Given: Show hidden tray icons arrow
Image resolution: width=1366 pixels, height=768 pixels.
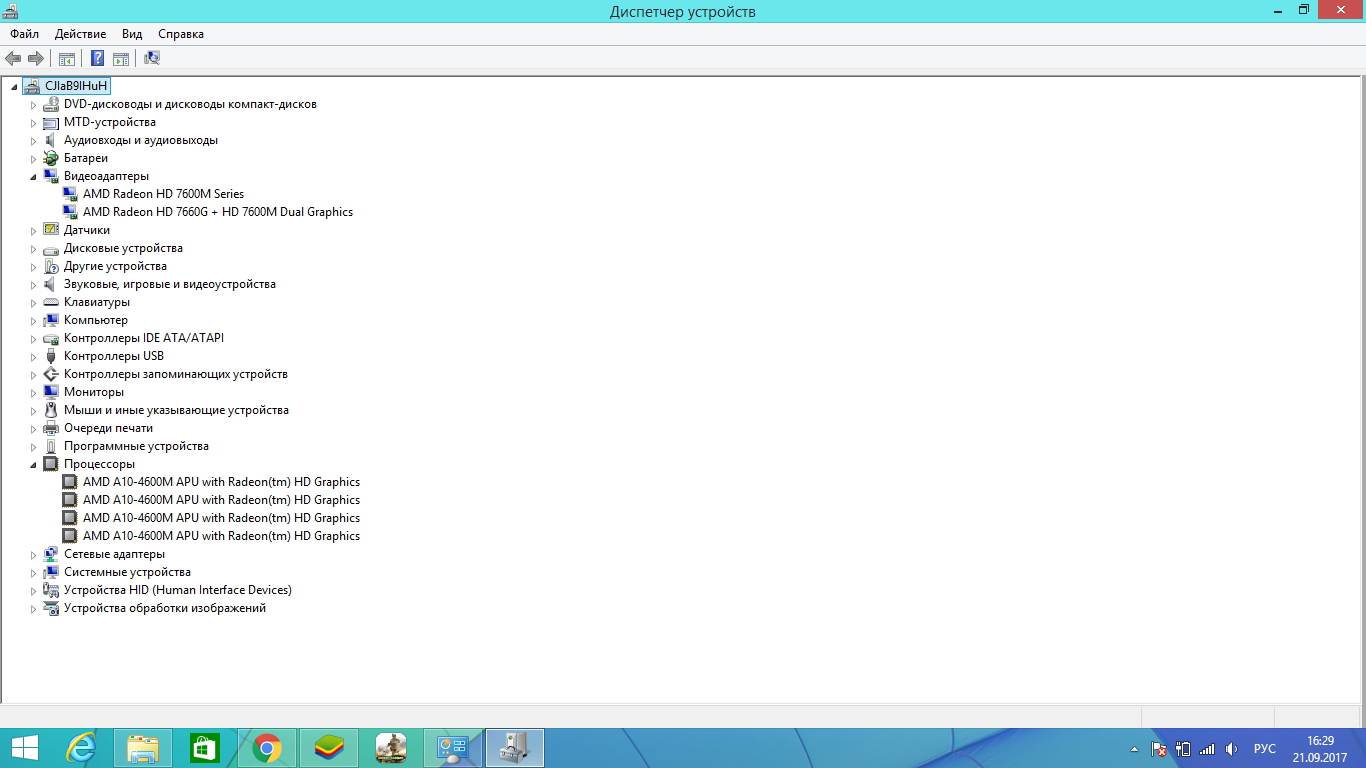Looking at the screenshot, I should coord(1134,749).
